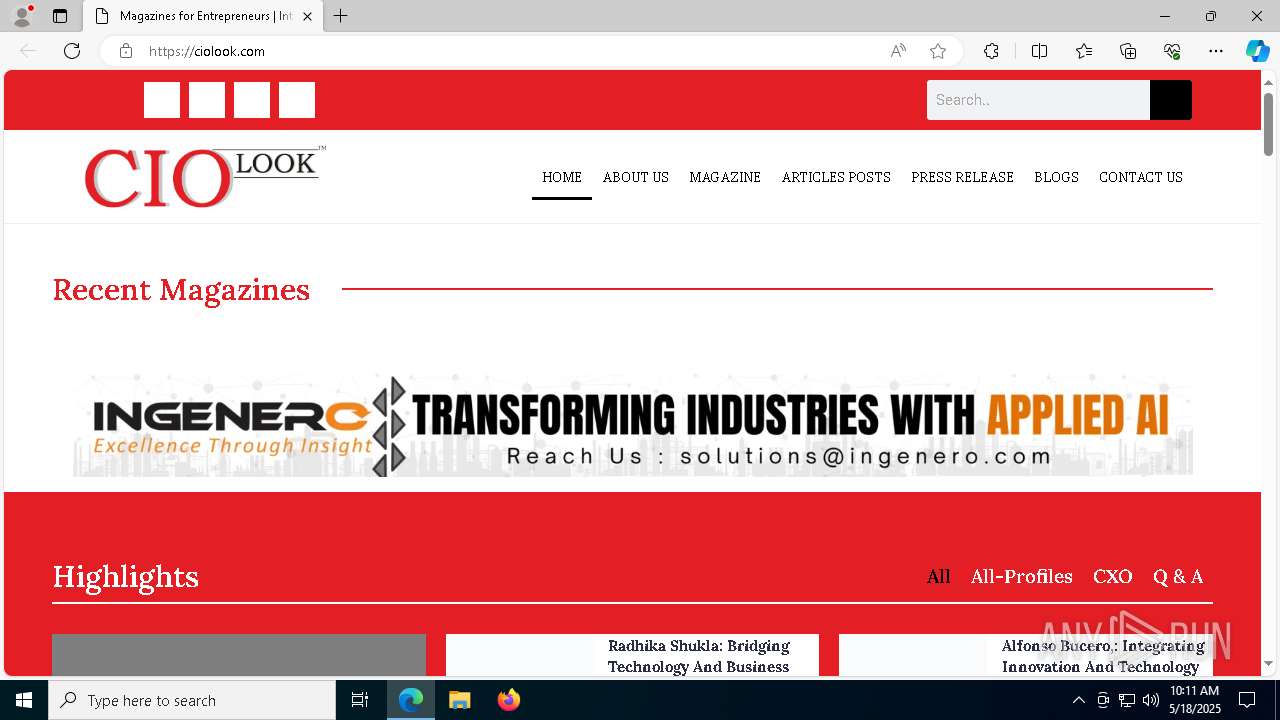
Task: Click the CIO Look logo
Action: pyautogui.click(x=205, y=177)
